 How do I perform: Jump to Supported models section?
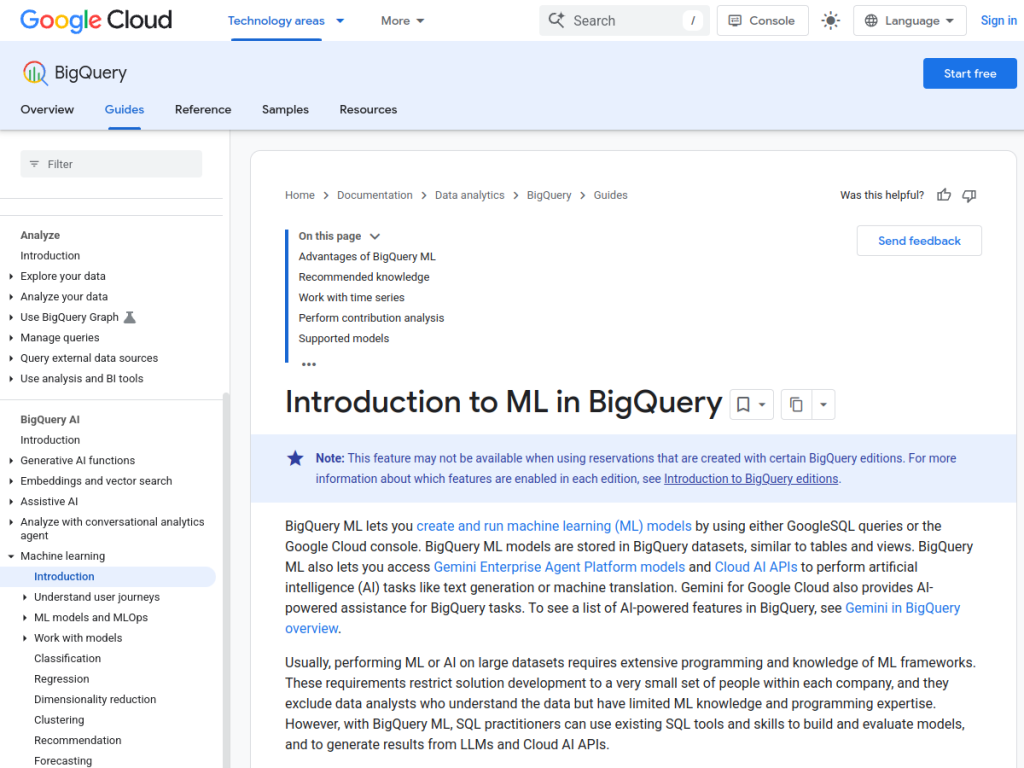click(344, 338)
